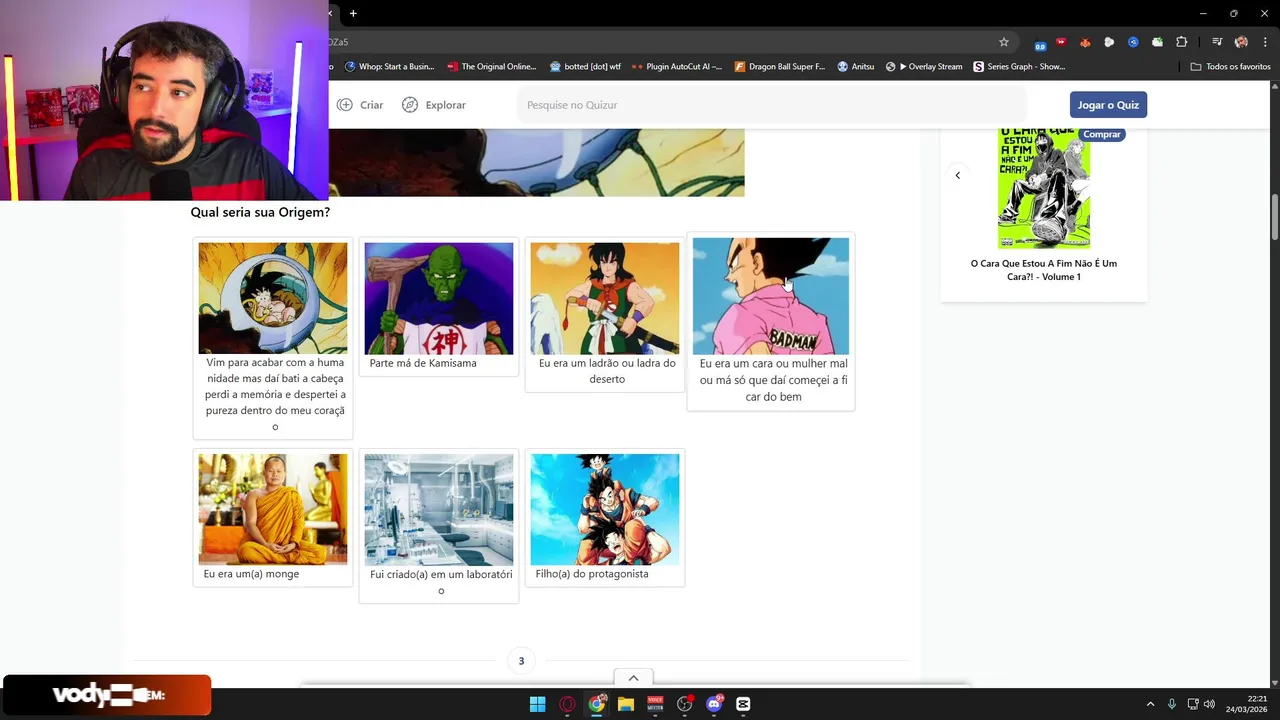Open the Chrome profile avatar
Image resolution: width=1280 pixels, height=720 pixels.
(1241, 42)
